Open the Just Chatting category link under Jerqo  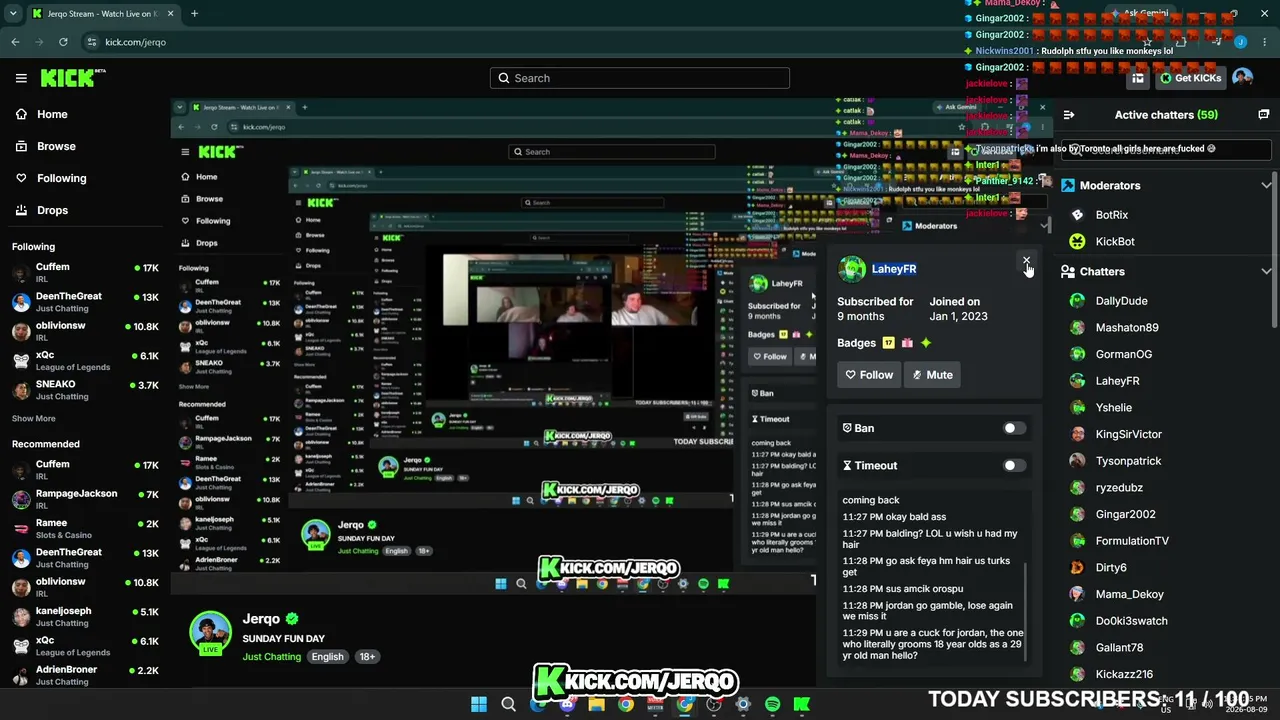[x=271, y=657]
